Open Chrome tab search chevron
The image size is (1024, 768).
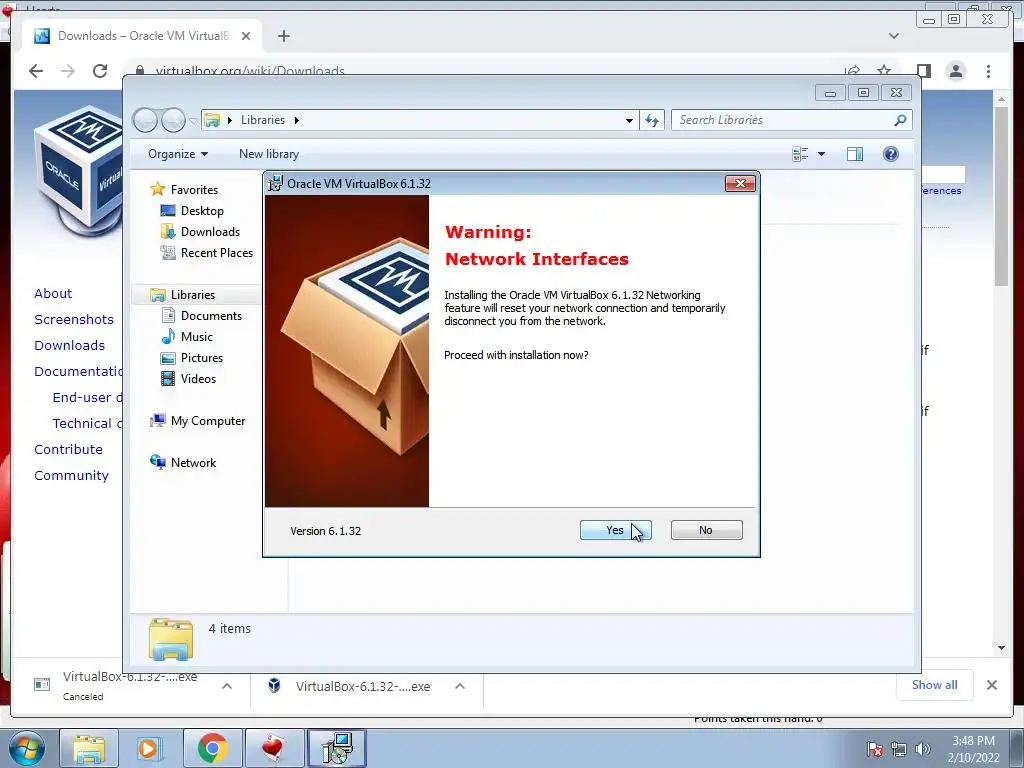pyautogui.click(x=894, y=36)
